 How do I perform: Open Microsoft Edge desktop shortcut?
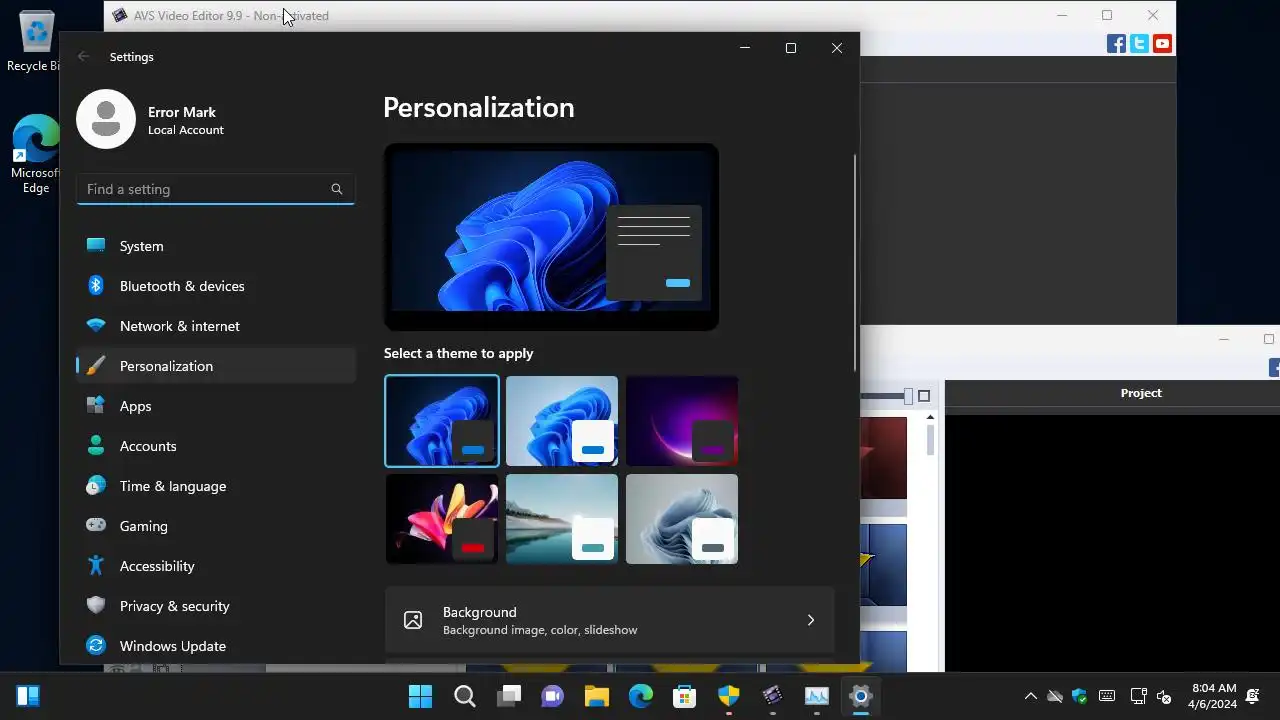pyautogui.click(x=36, y=153)
